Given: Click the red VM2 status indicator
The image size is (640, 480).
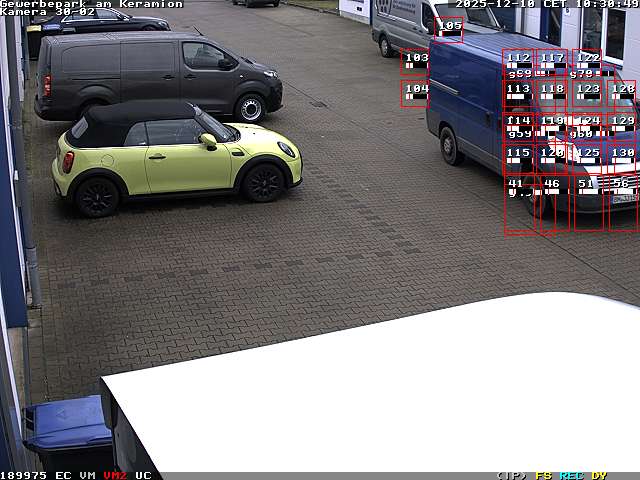Looking at the screenshot, I should tap(115, 475).
